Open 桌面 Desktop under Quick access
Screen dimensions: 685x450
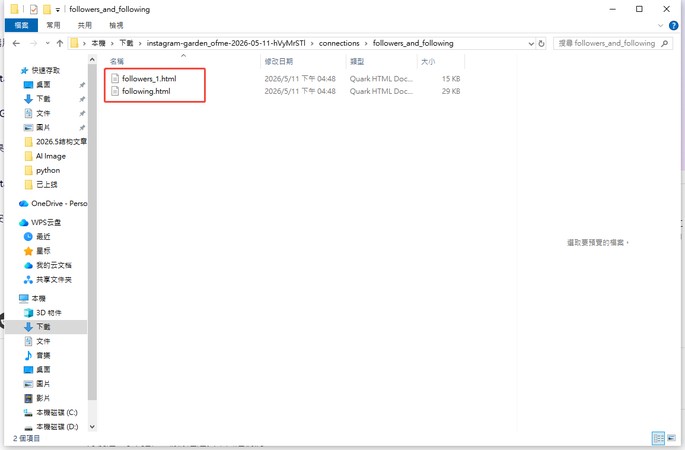click(43, 85)
